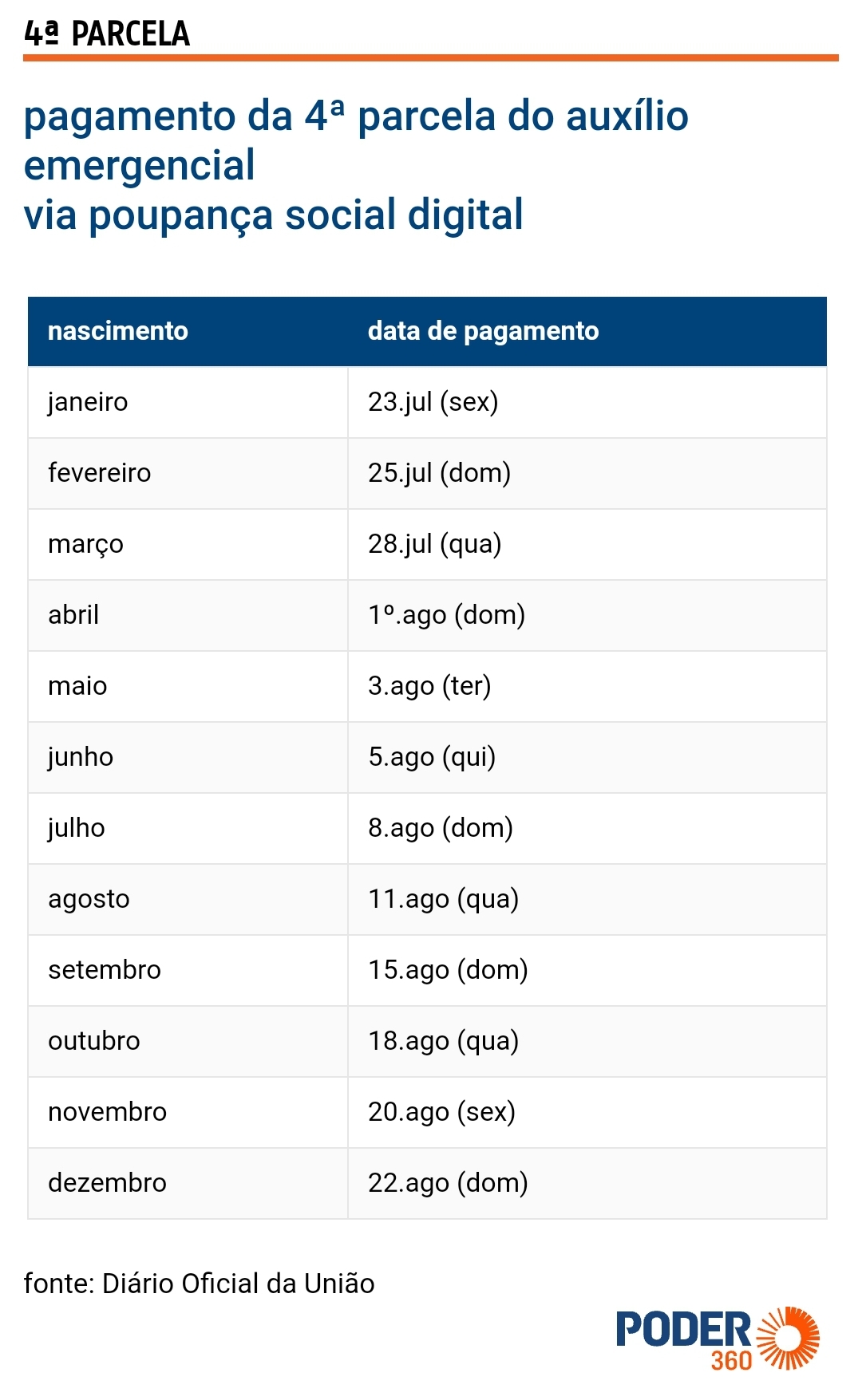Click the fonte: Diário Oficial da União text
This screenshot has height=1400, width=862.
[200, 1284]
